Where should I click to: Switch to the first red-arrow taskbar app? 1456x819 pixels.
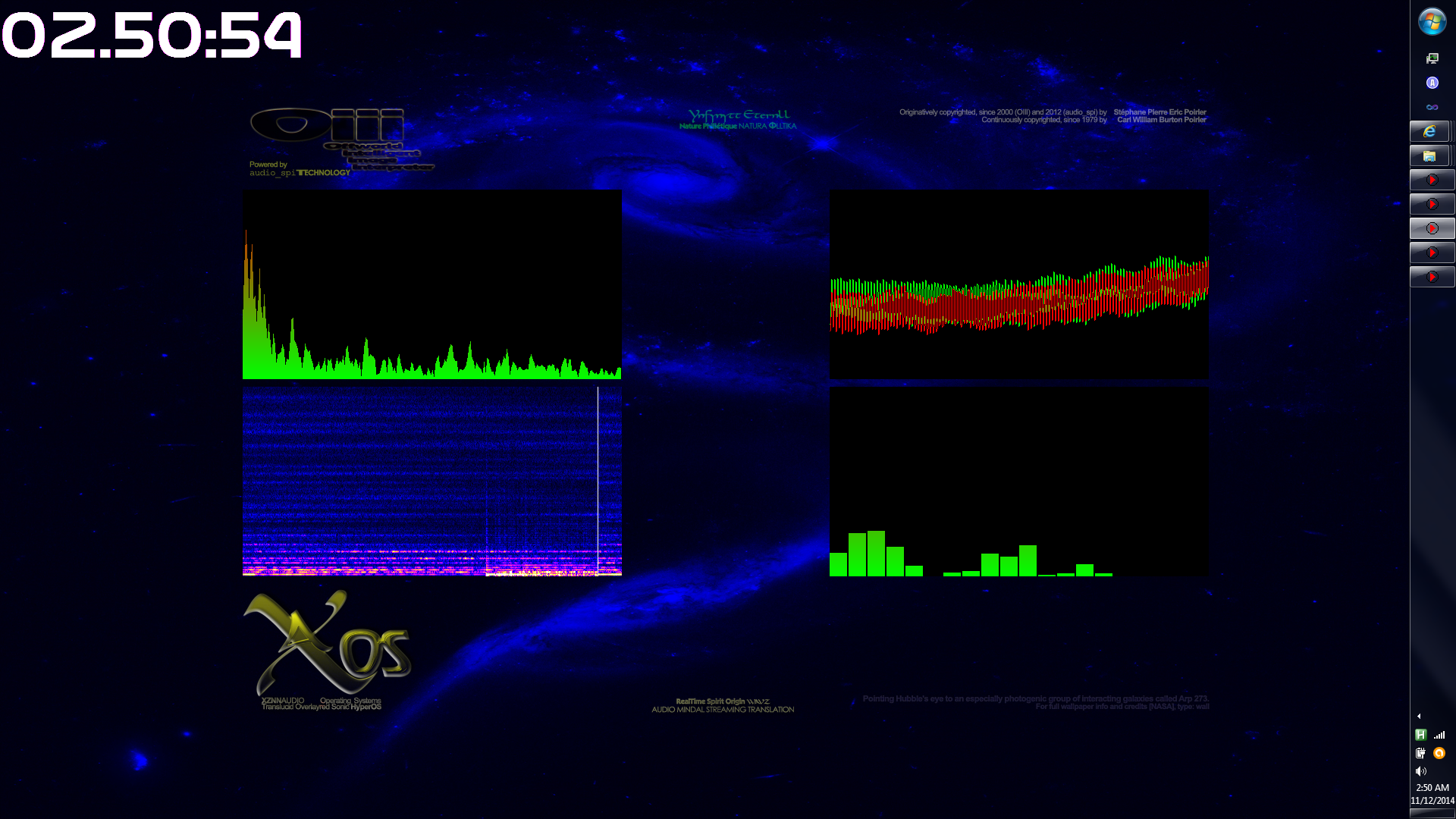pos(1432,180)
